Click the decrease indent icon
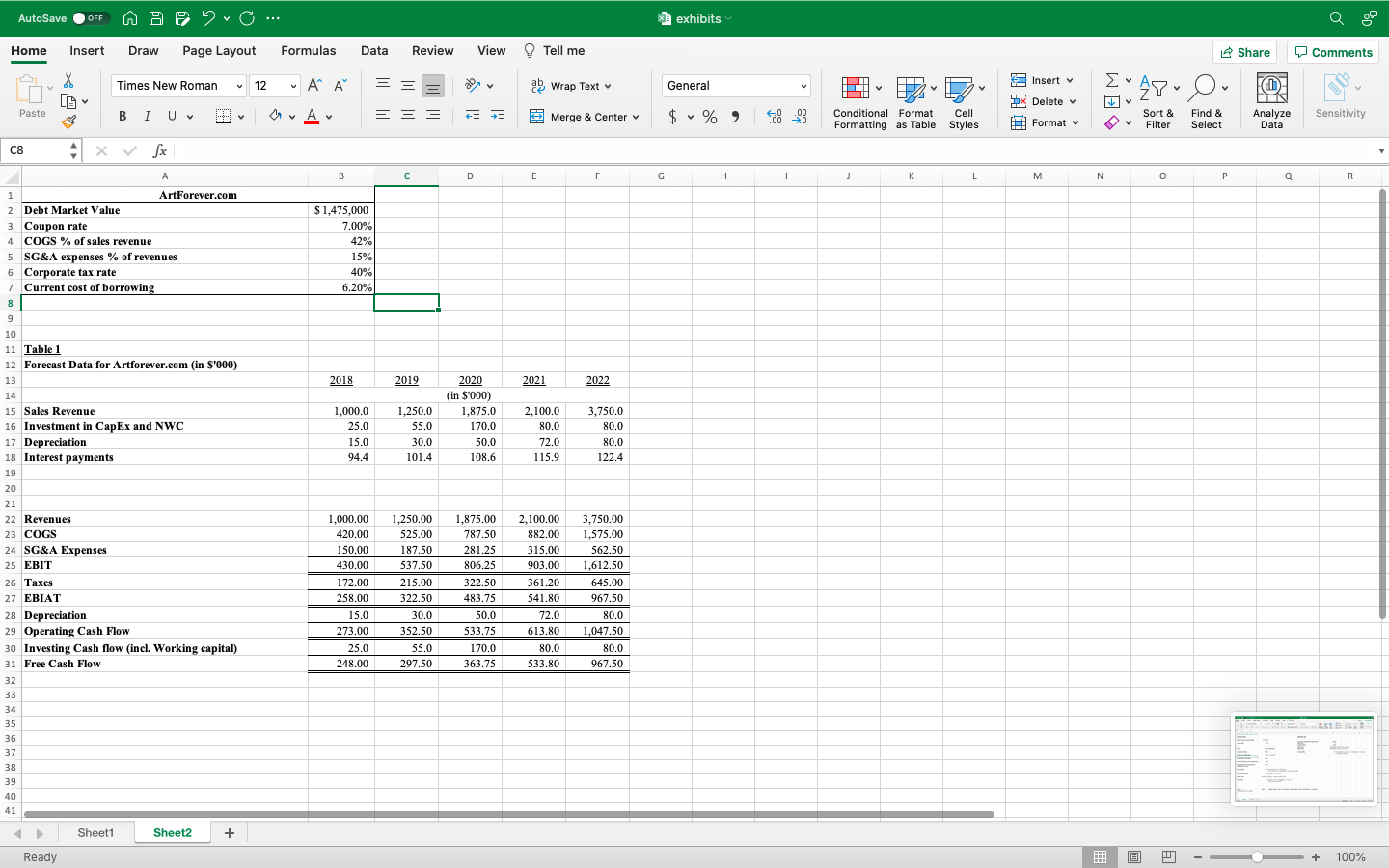 [x=473, y=117]
